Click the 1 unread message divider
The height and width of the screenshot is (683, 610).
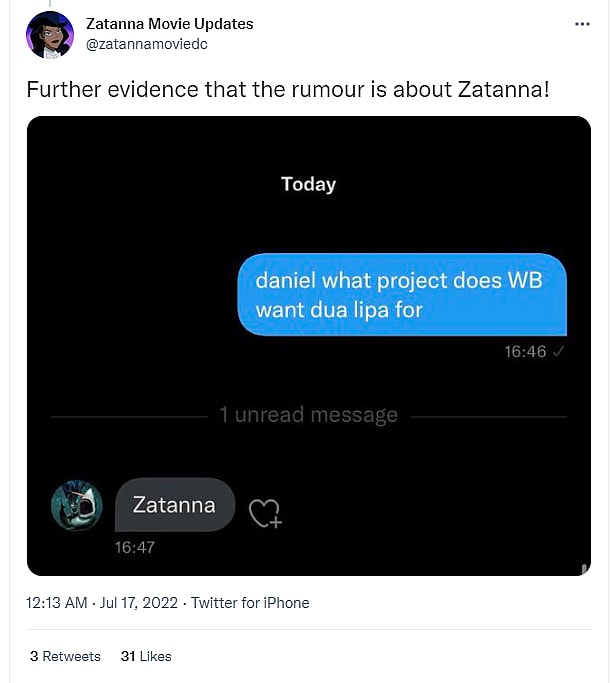tap(308, 415)
